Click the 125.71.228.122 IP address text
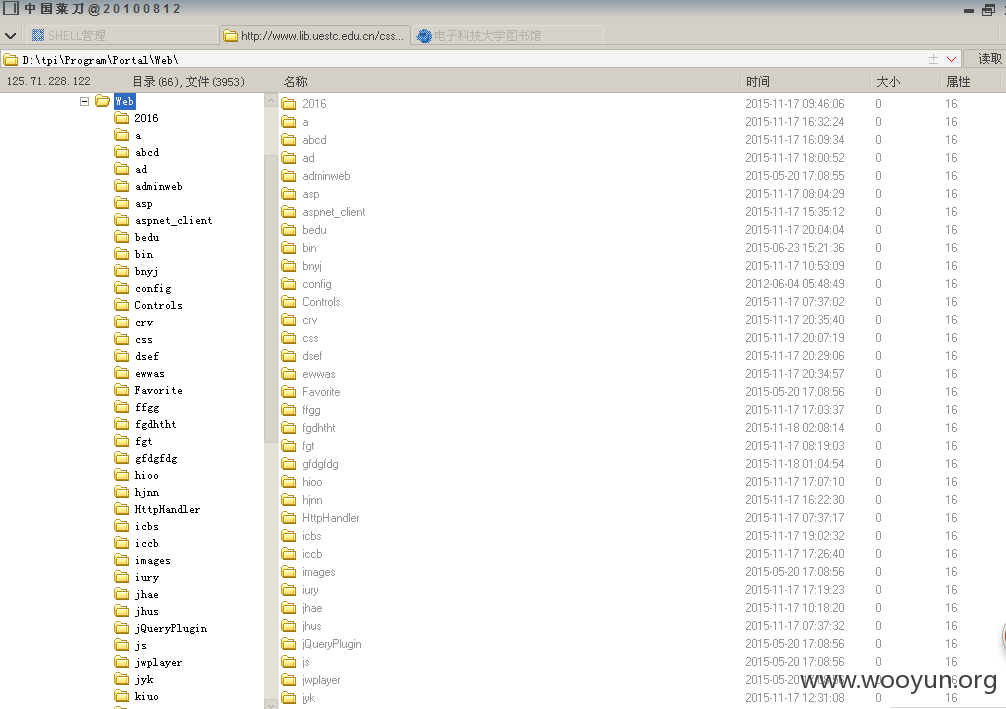This screenshot has width=1006, height=709. click(49, 81)
